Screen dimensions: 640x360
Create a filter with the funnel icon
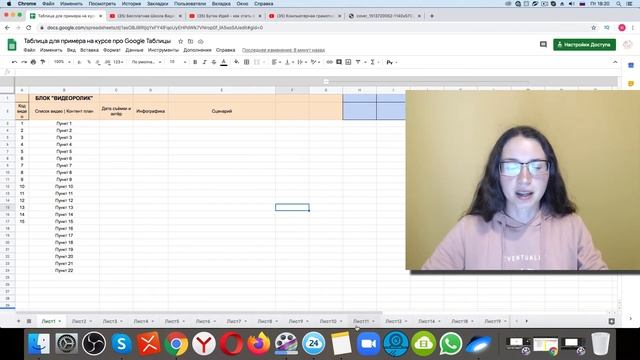358,62
